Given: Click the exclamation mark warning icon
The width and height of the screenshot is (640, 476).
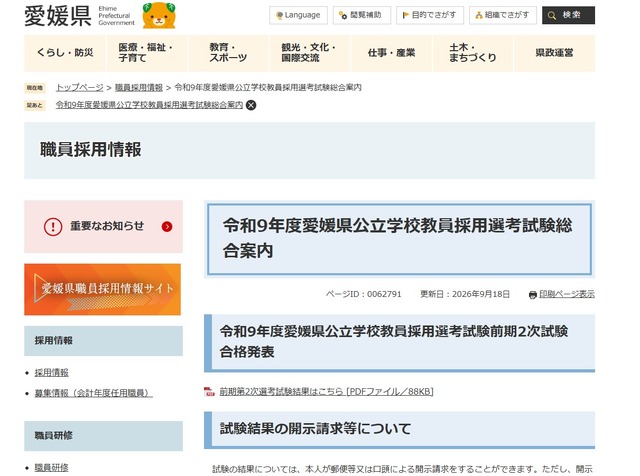Looking at the screenshot, I should (x=53, y=227).
